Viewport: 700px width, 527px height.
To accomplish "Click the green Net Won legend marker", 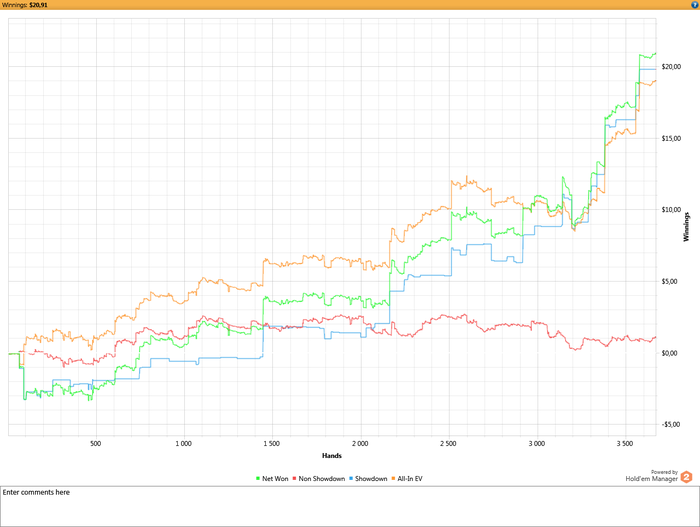I will (258, 479).
